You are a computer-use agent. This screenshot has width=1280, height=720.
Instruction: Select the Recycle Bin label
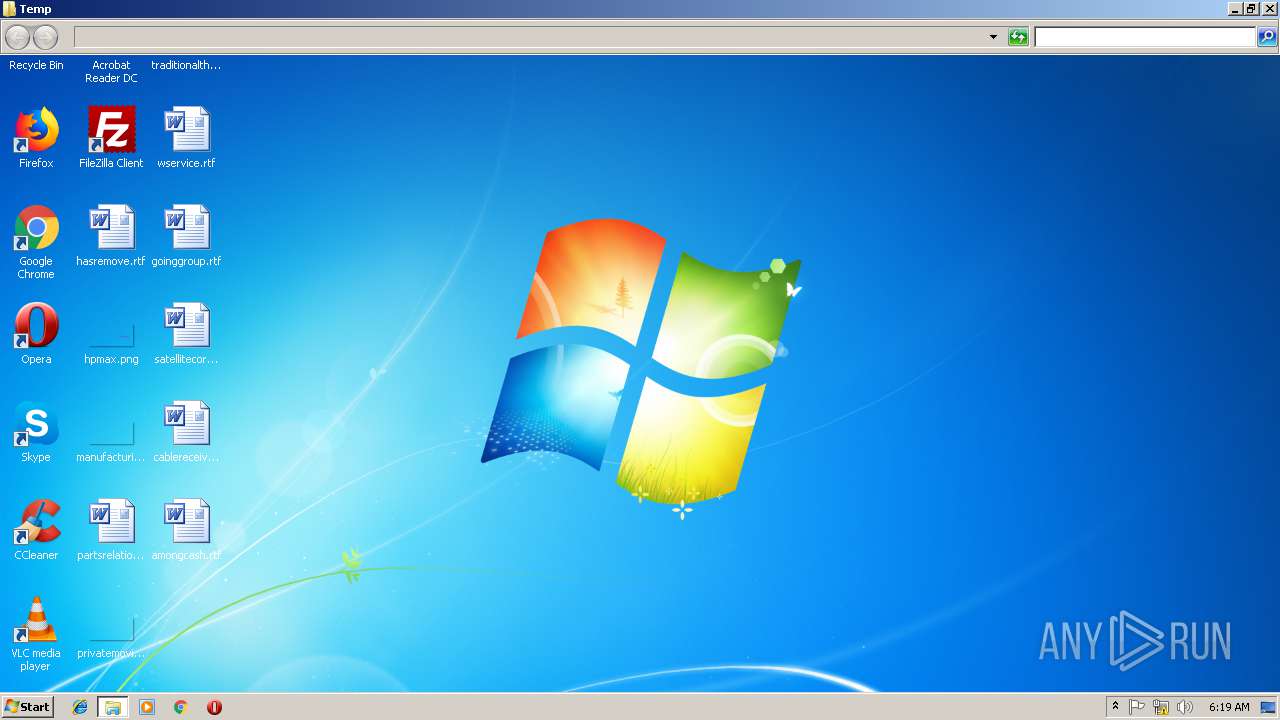tap(36, 65)
